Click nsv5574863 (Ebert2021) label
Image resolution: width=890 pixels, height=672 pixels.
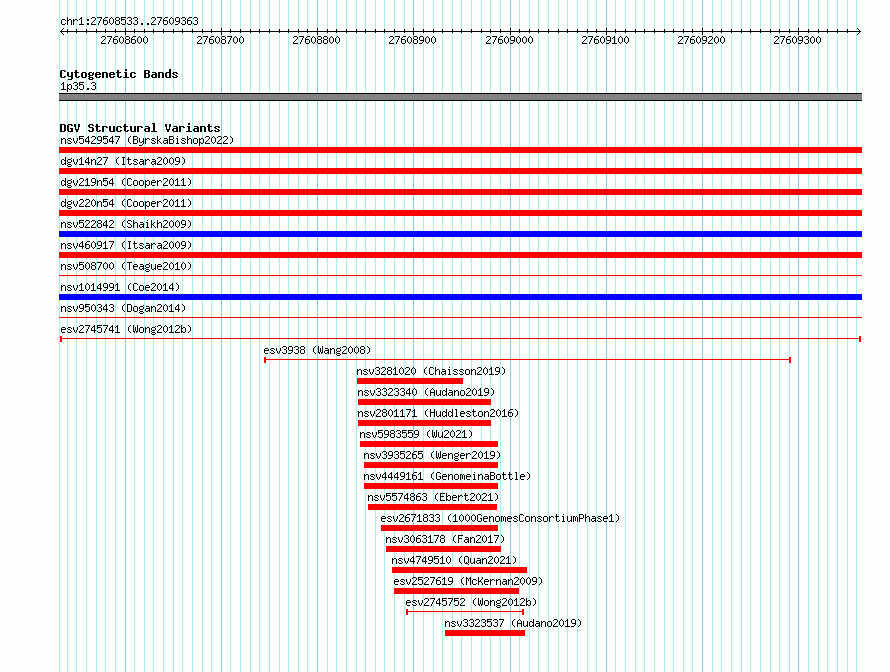click(x=433, y=497)
